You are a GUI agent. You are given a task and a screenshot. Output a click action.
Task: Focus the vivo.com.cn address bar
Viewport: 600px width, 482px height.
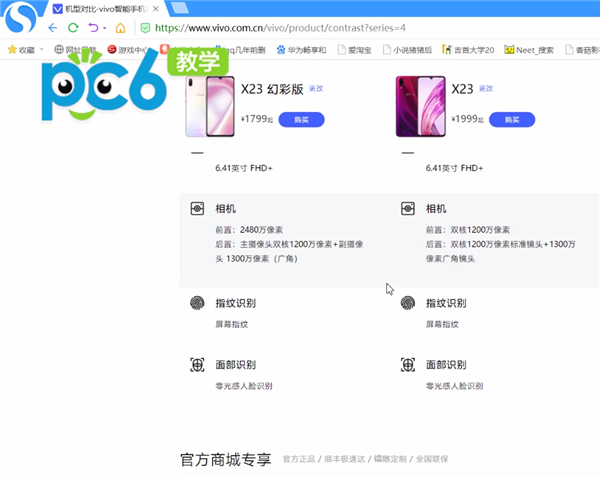pos(280,28)
